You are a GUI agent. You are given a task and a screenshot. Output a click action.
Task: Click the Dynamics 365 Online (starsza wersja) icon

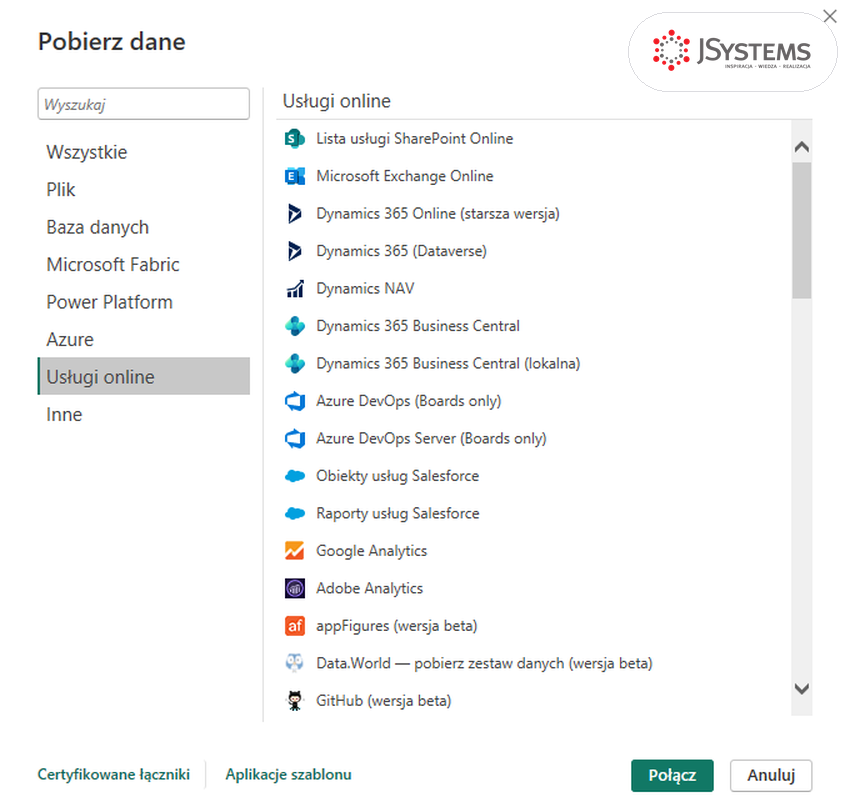click(295, 214)
